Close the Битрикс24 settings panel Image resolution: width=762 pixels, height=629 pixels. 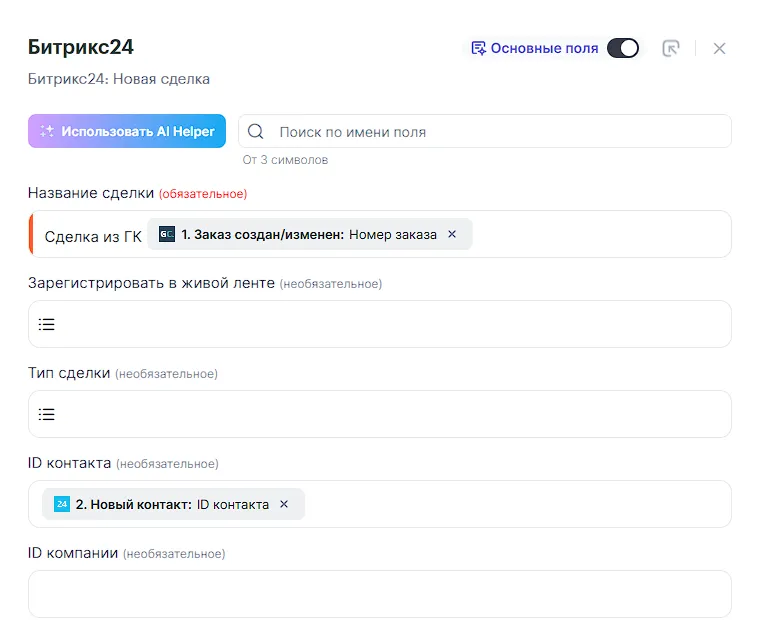point(719,48)
